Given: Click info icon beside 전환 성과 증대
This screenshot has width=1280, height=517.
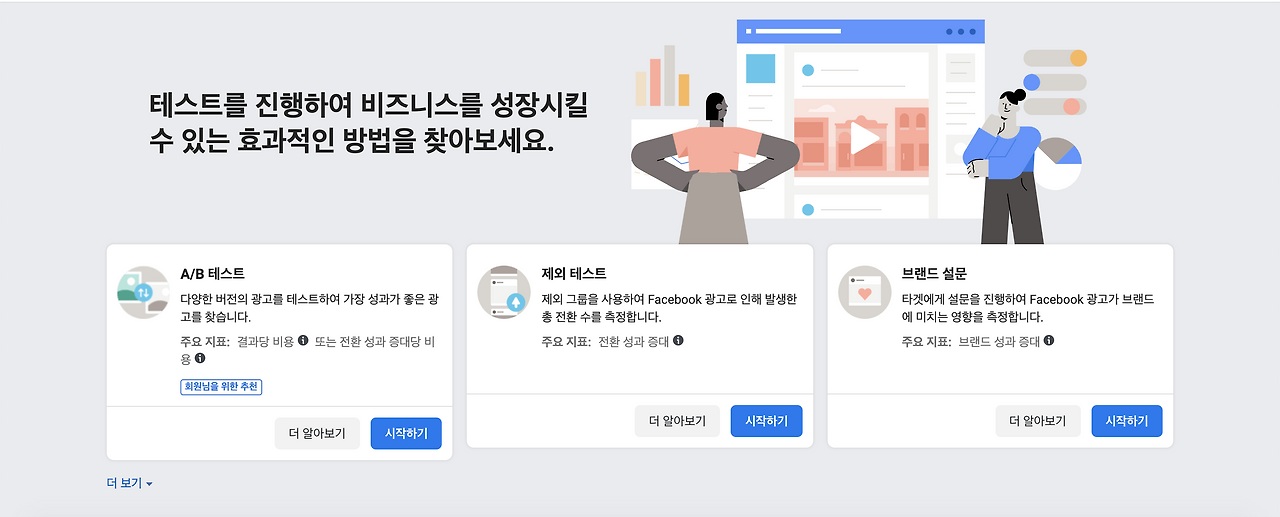Looking at the screenshot, I should [x=678, y=341].
